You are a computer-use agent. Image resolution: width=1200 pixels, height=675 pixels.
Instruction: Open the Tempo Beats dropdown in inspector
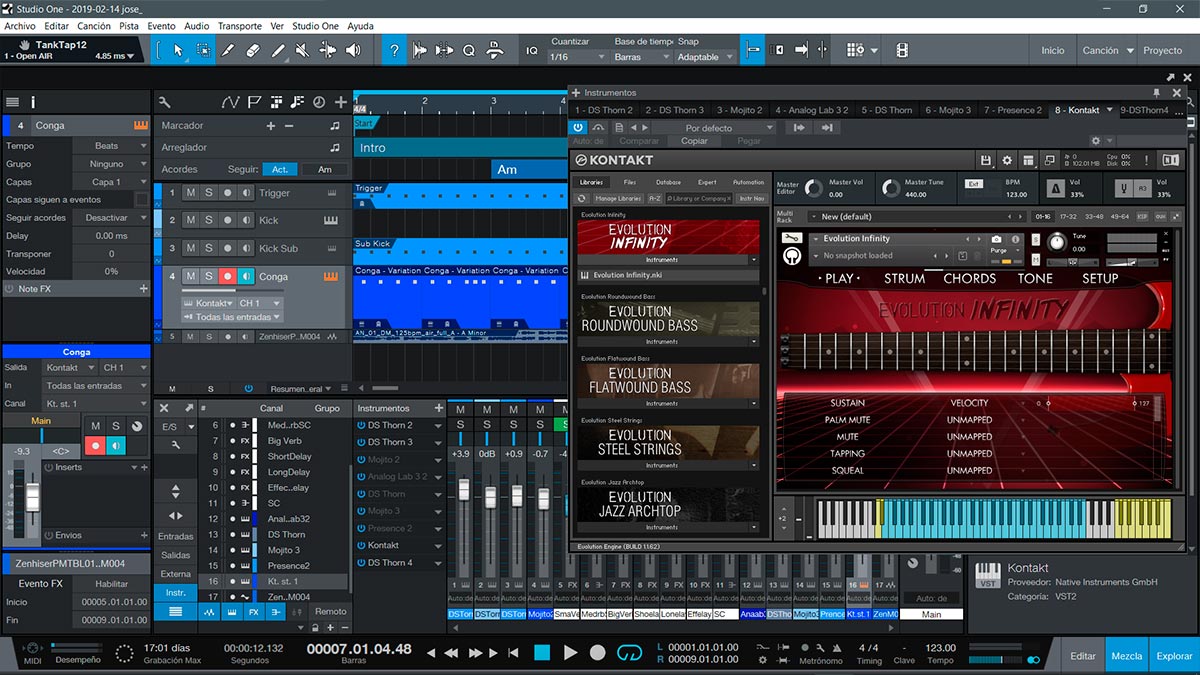pos(111,146)
